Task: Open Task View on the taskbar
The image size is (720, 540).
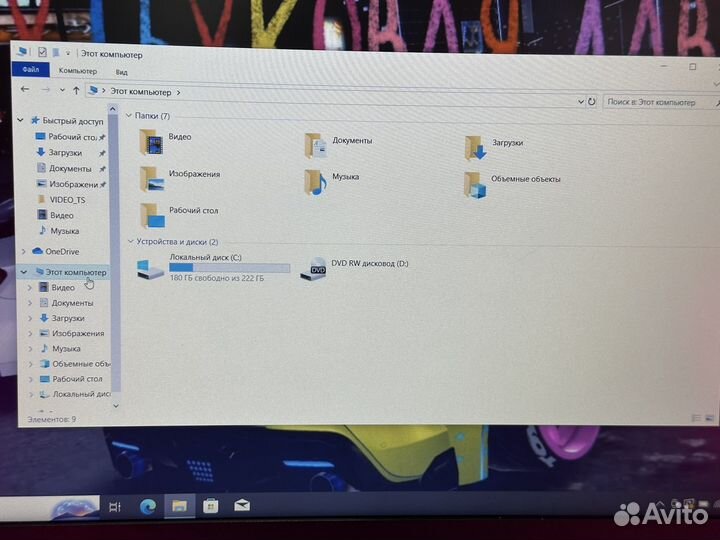Action: (115, 506)
